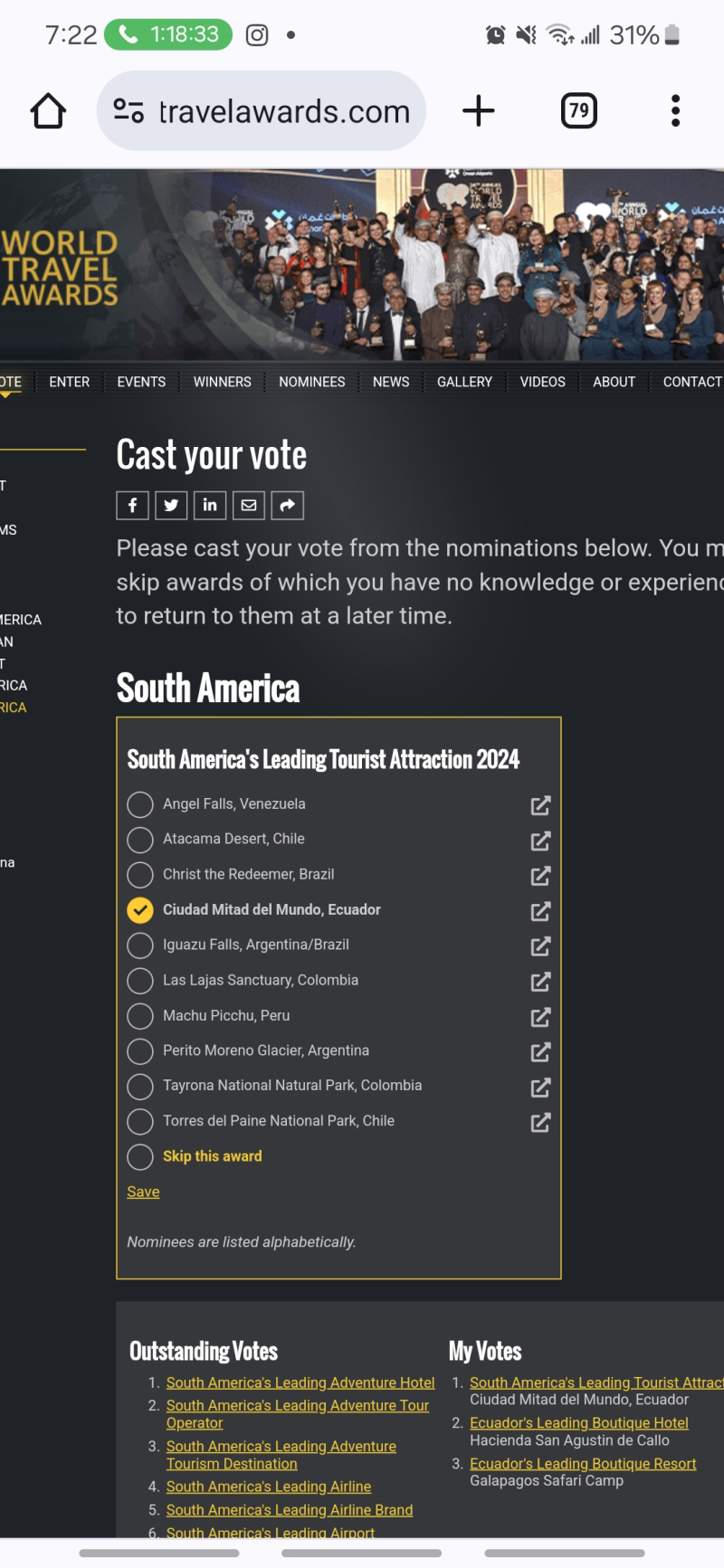The height and width of the screenshot is (1568, 724).
Task: Open South America's Leading Airline link
Action: click(x=269, y=1487)
